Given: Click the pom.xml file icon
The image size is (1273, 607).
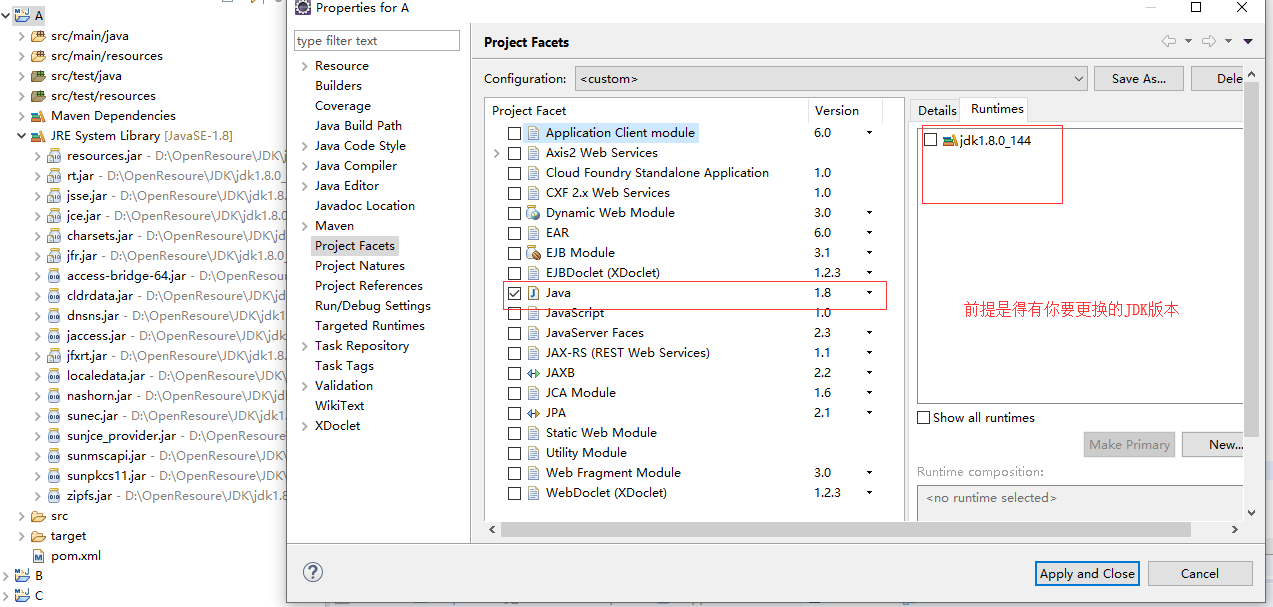Looking at the screenshot, I should pos(38,556).
